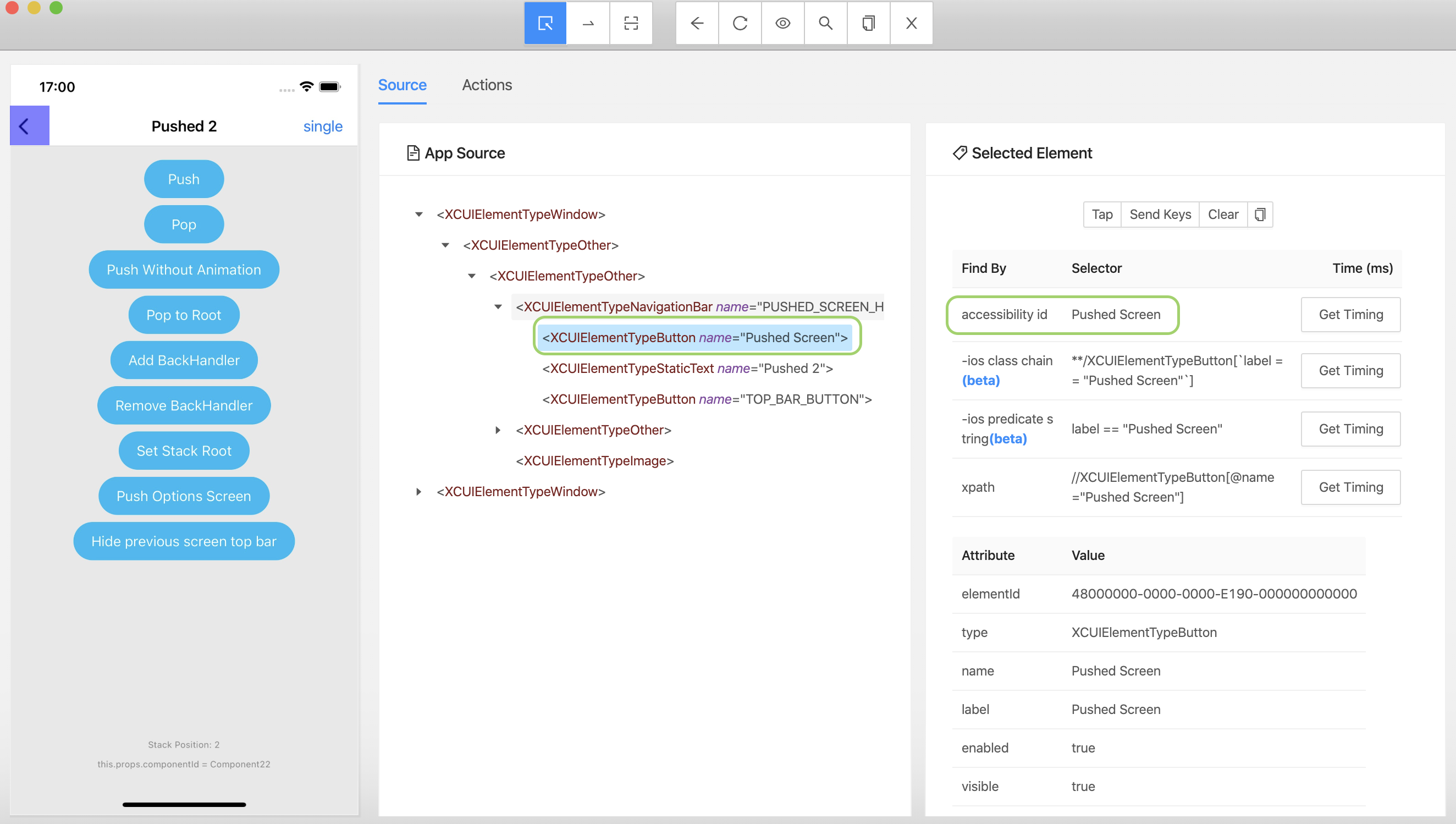Quit session with the X icon
1456x824 pixels.
pyautogui.click(x=911, y=23)
